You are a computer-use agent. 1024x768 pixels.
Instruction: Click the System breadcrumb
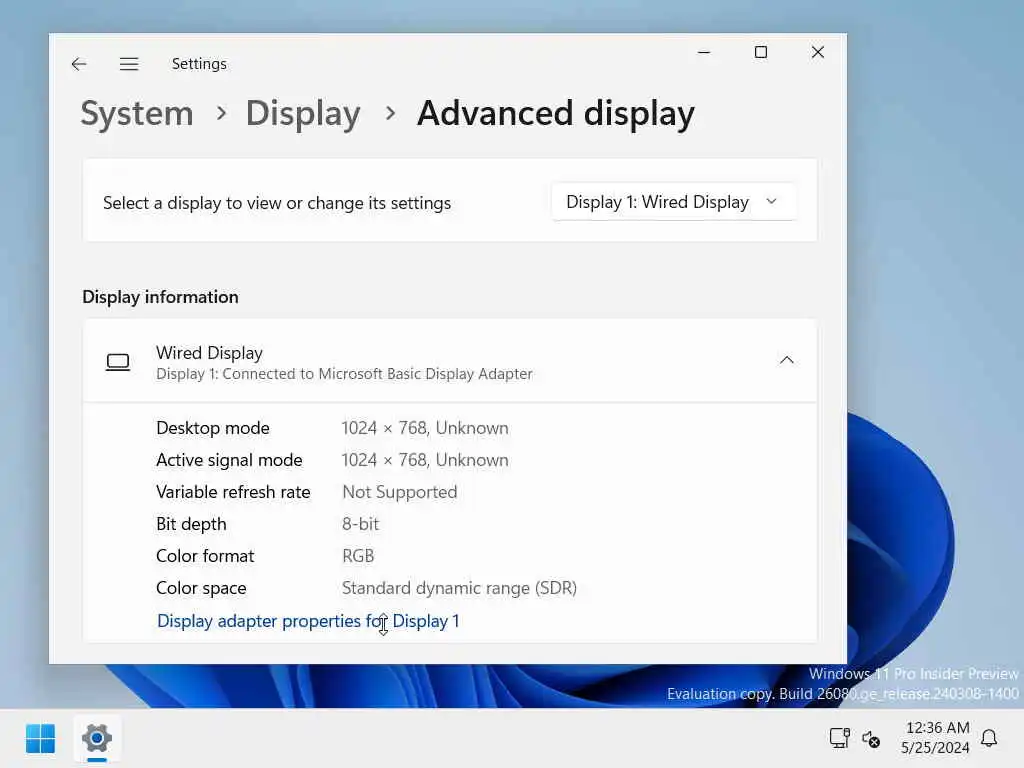(x=137, y=114)
